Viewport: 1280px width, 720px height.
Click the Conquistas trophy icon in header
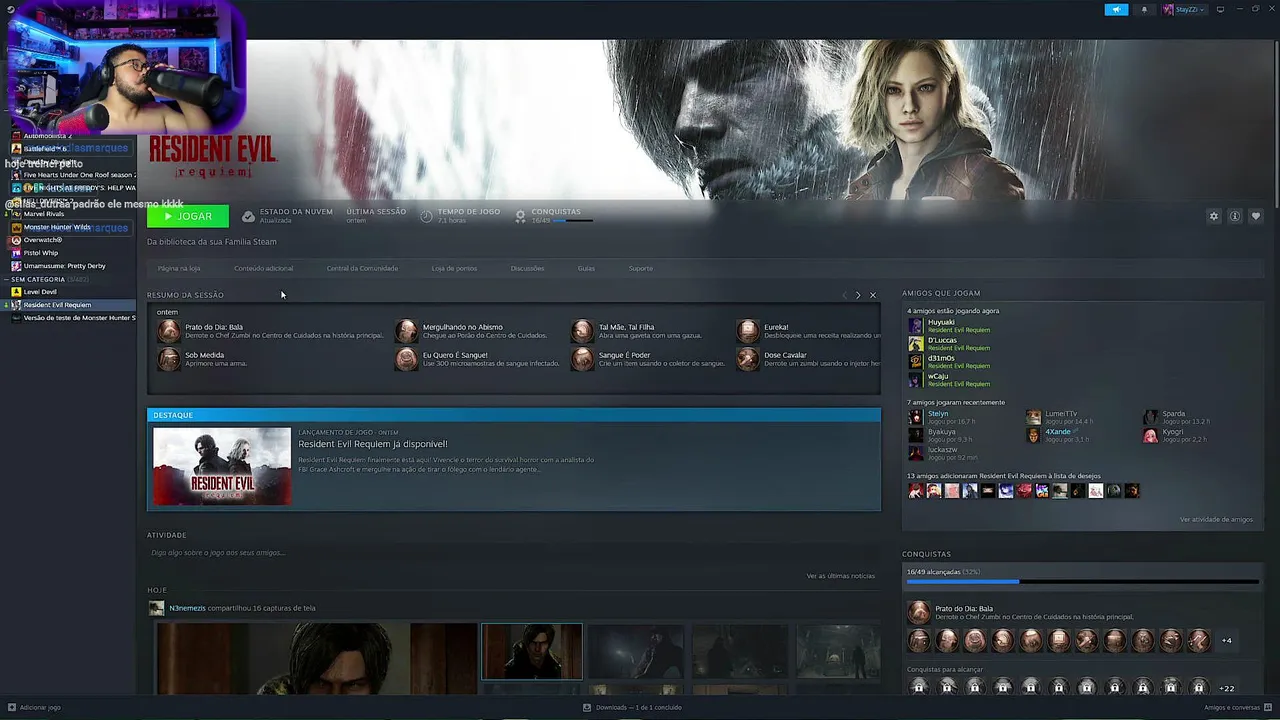(x=520, y=216)
